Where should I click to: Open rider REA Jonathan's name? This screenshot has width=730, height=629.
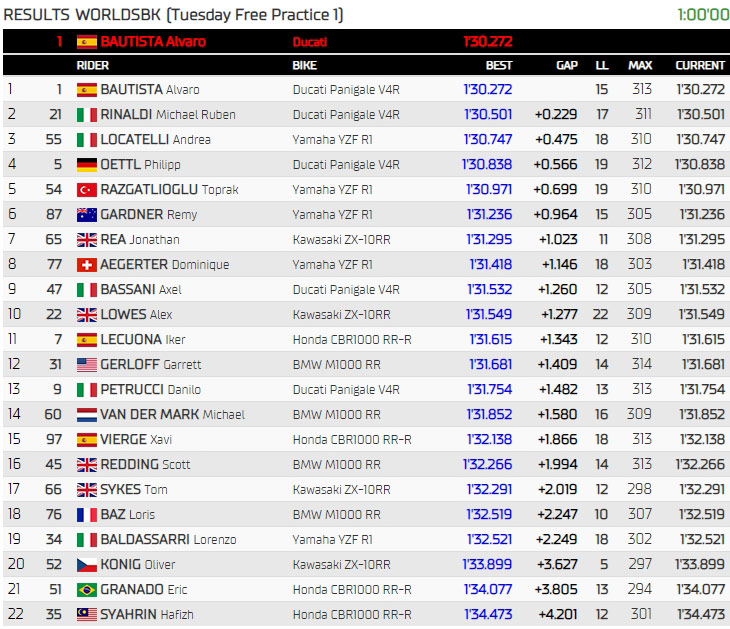click(x=140, y=240)
